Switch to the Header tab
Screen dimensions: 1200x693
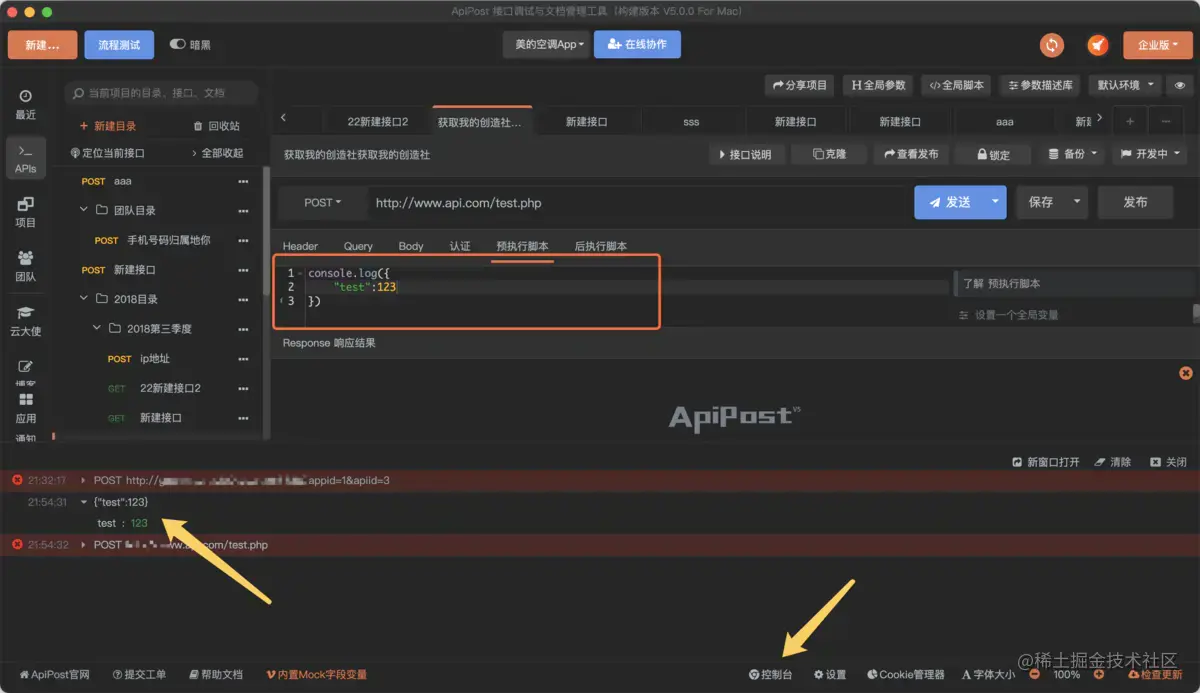[x=300, y=246]
